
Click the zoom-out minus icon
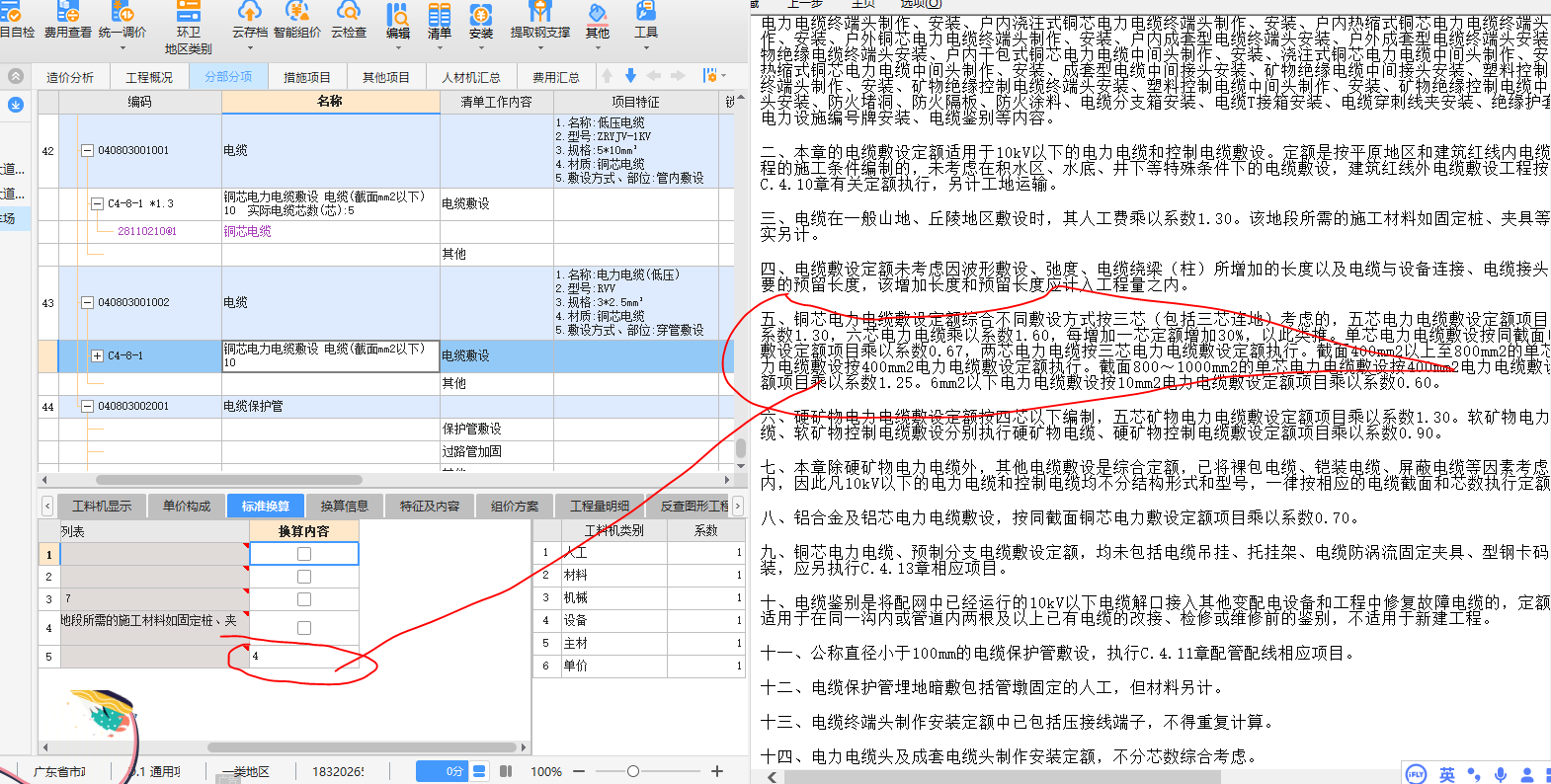coord(579,771)
